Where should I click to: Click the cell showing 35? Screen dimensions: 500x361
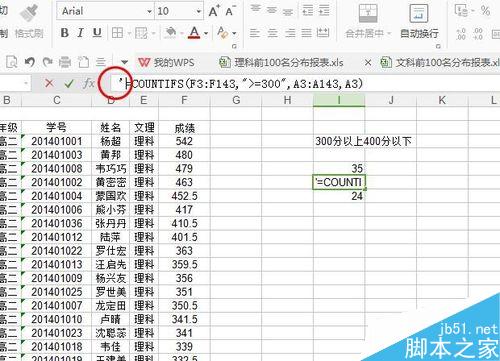point(339,169)
